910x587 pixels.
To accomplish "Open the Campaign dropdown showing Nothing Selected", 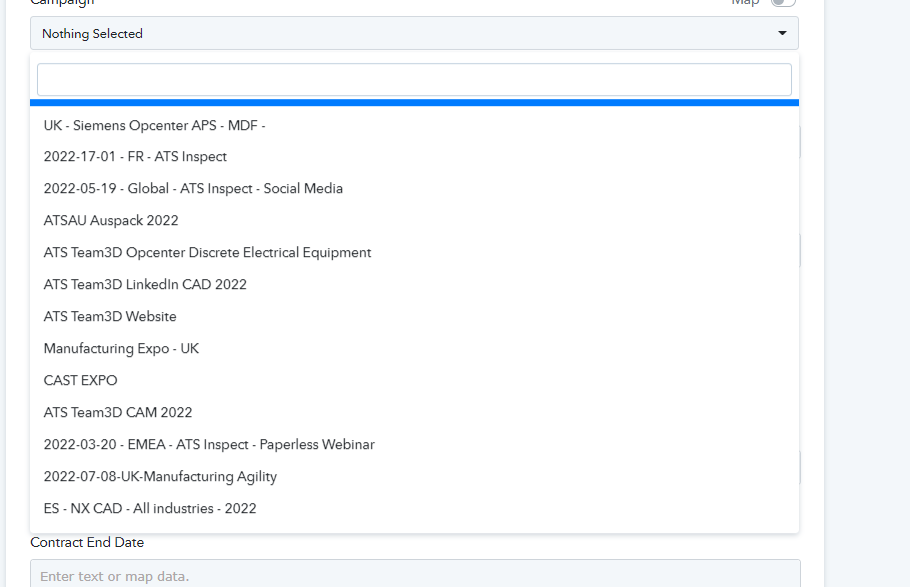I will pyautogui.click(x=414, y=33).
